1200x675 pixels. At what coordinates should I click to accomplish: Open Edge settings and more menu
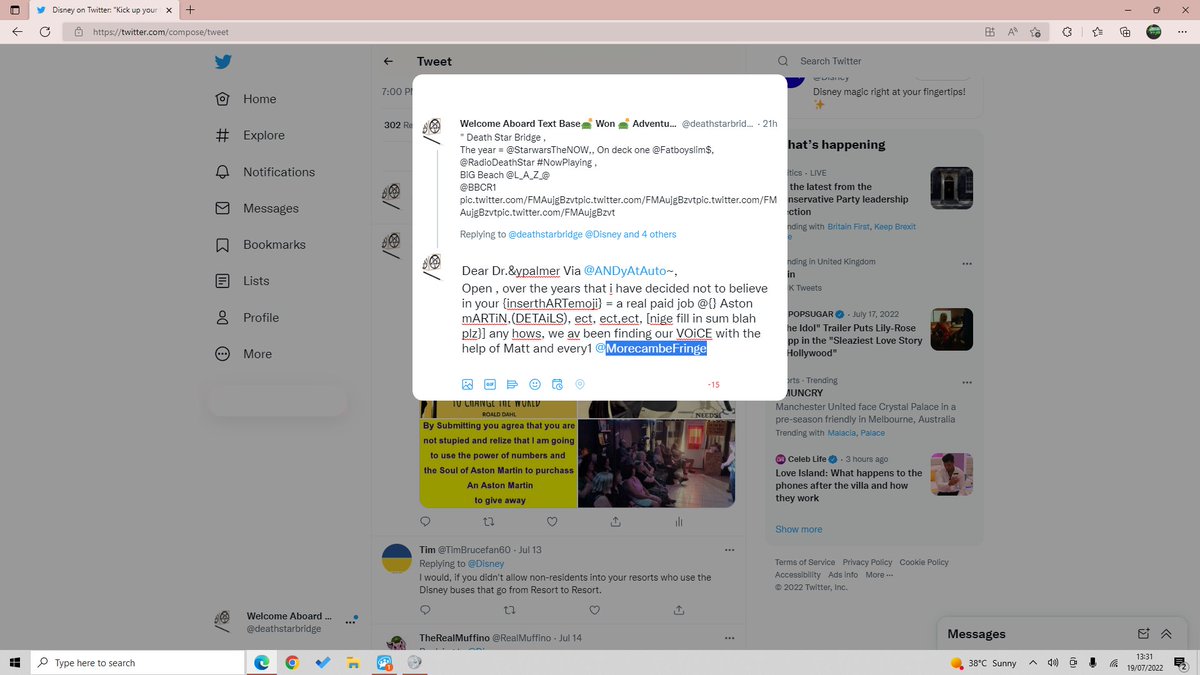pos(1182,32)
